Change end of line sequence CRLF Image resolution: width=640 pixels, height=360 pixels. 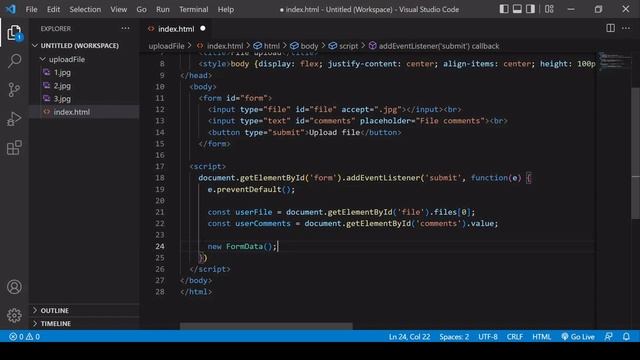pyautogui.click(x=515, y=337)
